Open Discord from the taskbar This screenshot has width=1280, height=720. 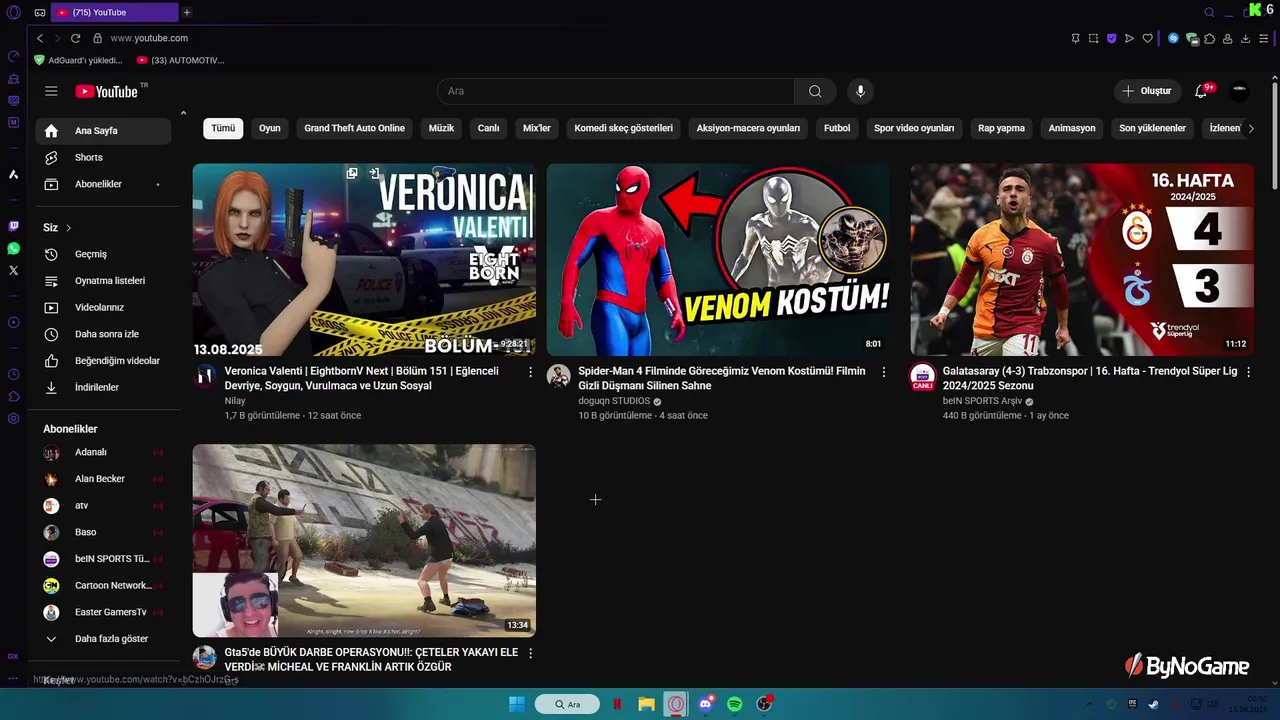pyautogui.click(x=706, y=704)
